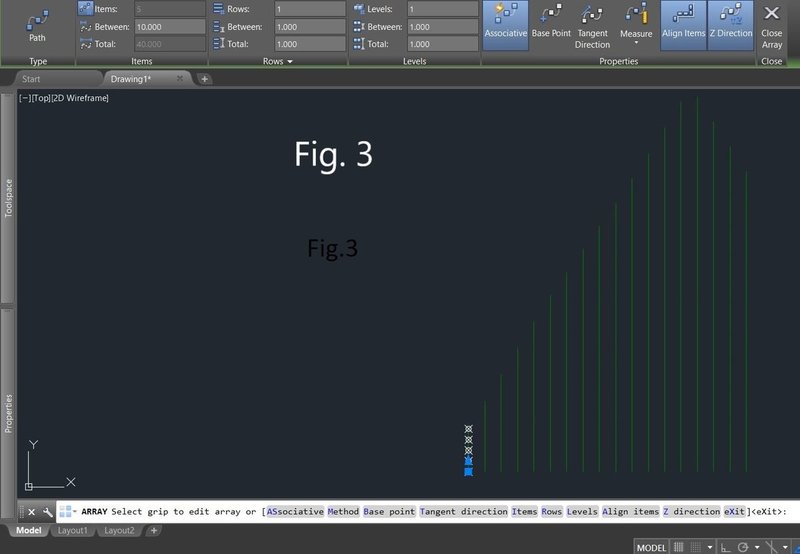Choose Align items command option
The width and height of the screenshot is (800, 554).
pos(631,512)
